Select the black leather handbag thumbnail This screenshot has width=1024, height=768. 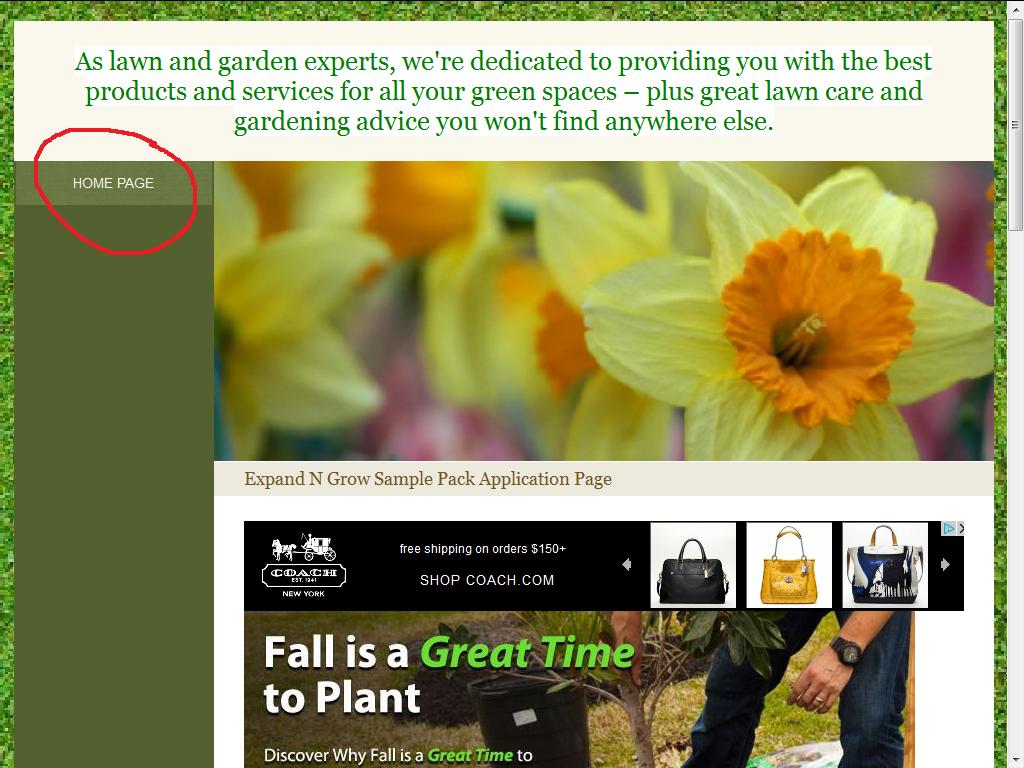click(693, 566)
